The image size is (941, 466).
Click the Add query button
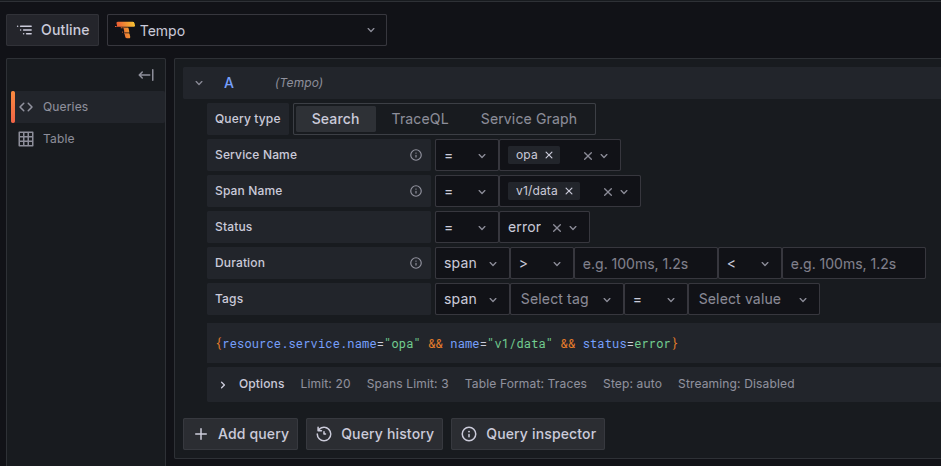coord(241,434)
